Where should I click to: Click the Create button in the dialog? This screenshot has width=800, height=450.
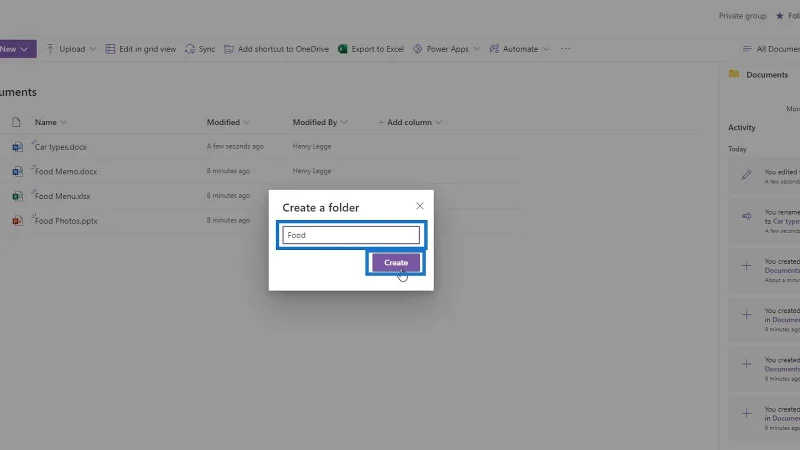pyautogui.click(x=396, y=263)
